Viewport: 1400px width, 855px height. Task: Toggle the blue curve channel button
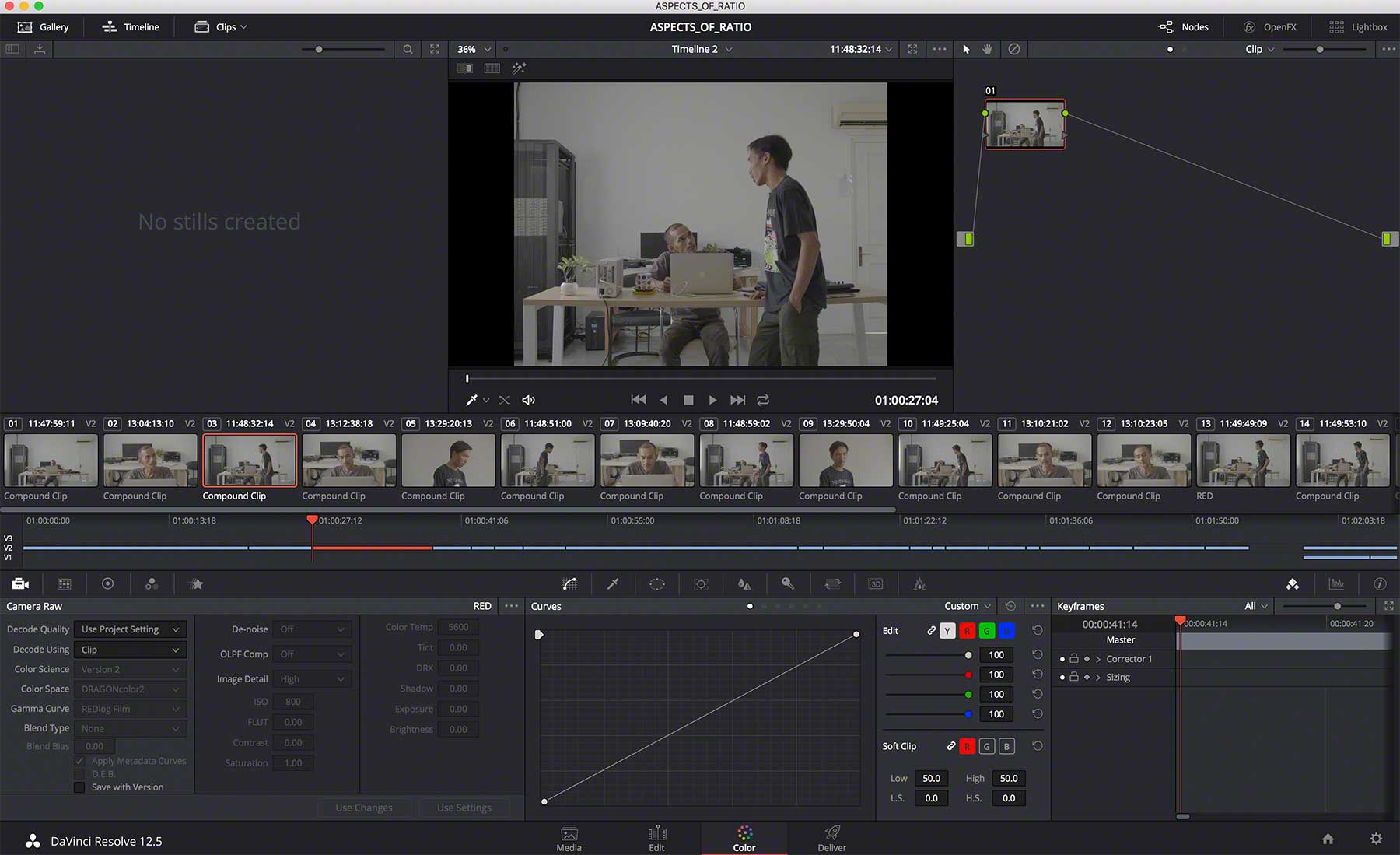1006,631
